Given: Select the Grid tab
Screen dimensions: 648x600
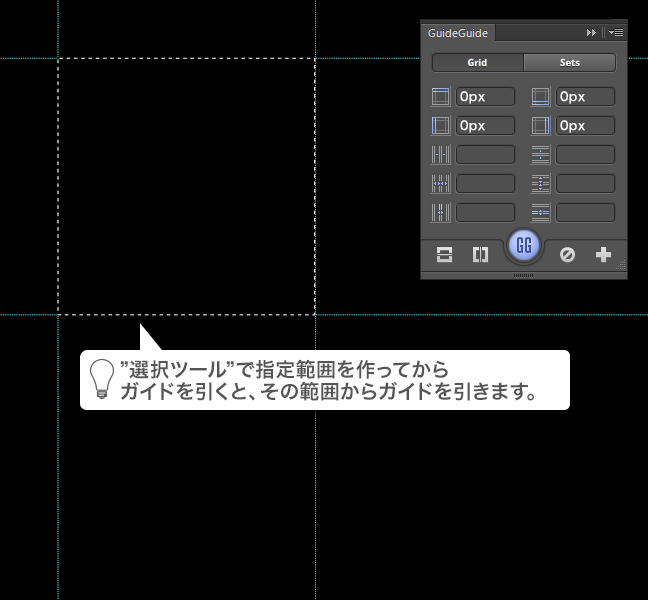Looking at the screenshot, I should (x=477, y=62).
